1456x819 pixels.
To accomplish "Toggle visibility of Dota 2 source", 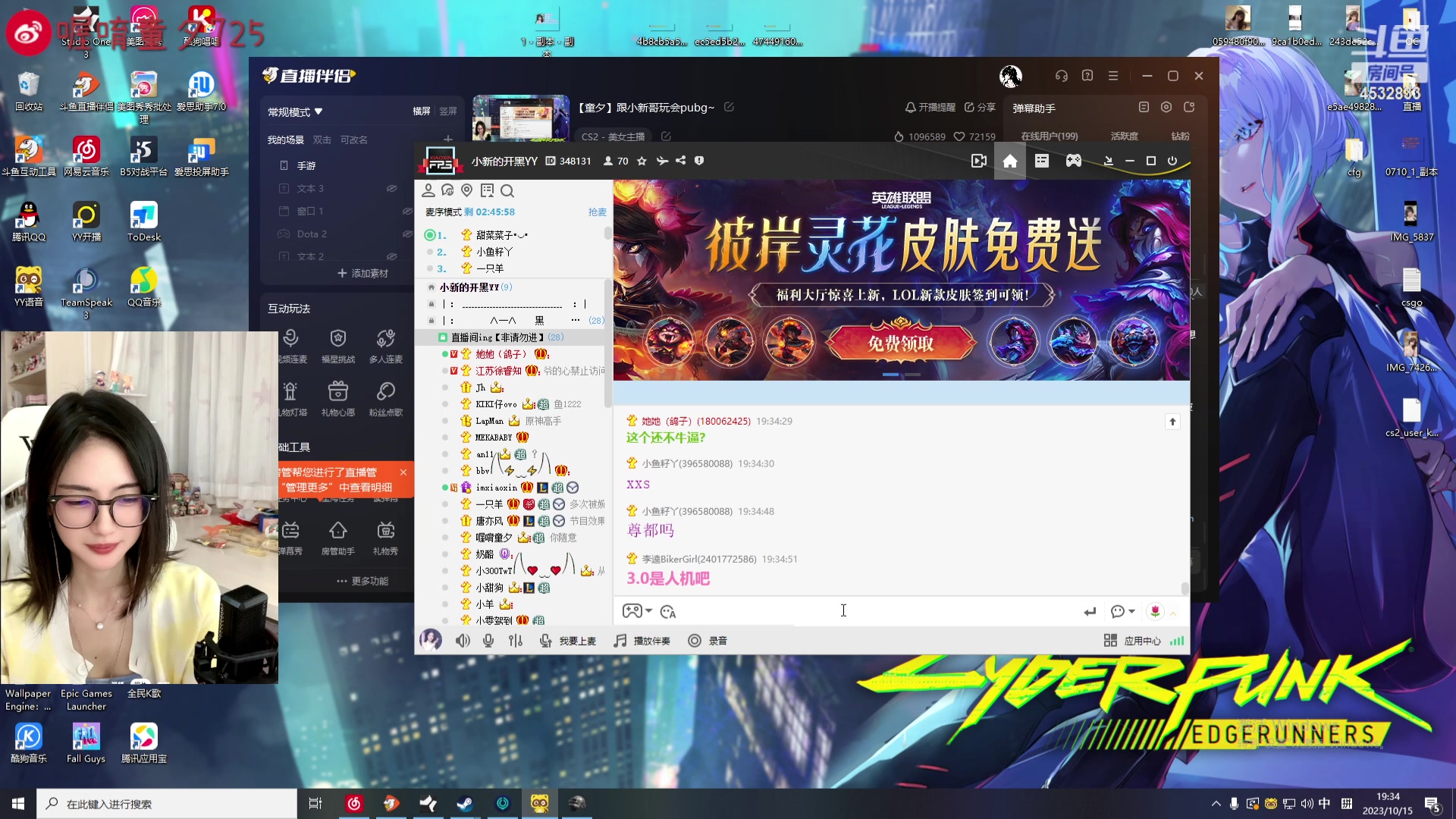I will pos(406,234).
